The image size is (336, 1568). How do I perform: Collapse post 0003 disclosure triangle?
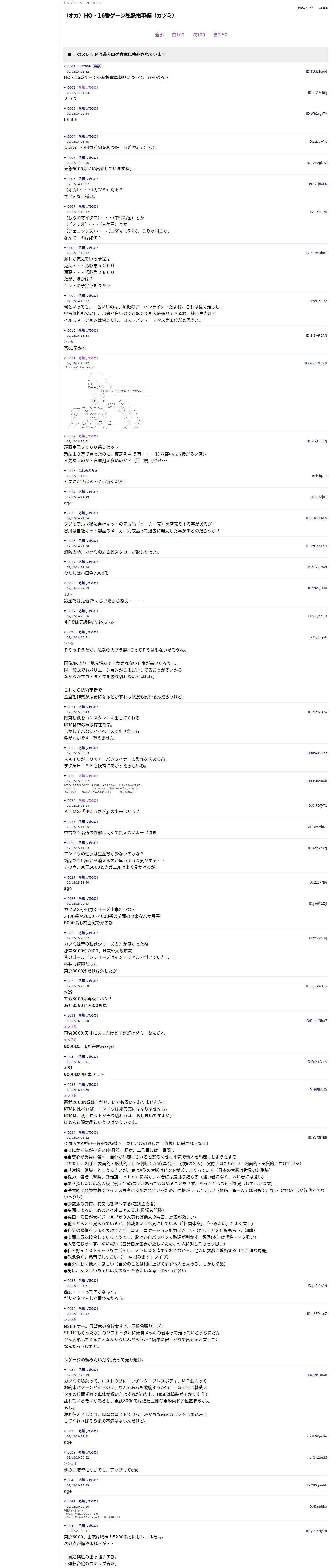65,109
